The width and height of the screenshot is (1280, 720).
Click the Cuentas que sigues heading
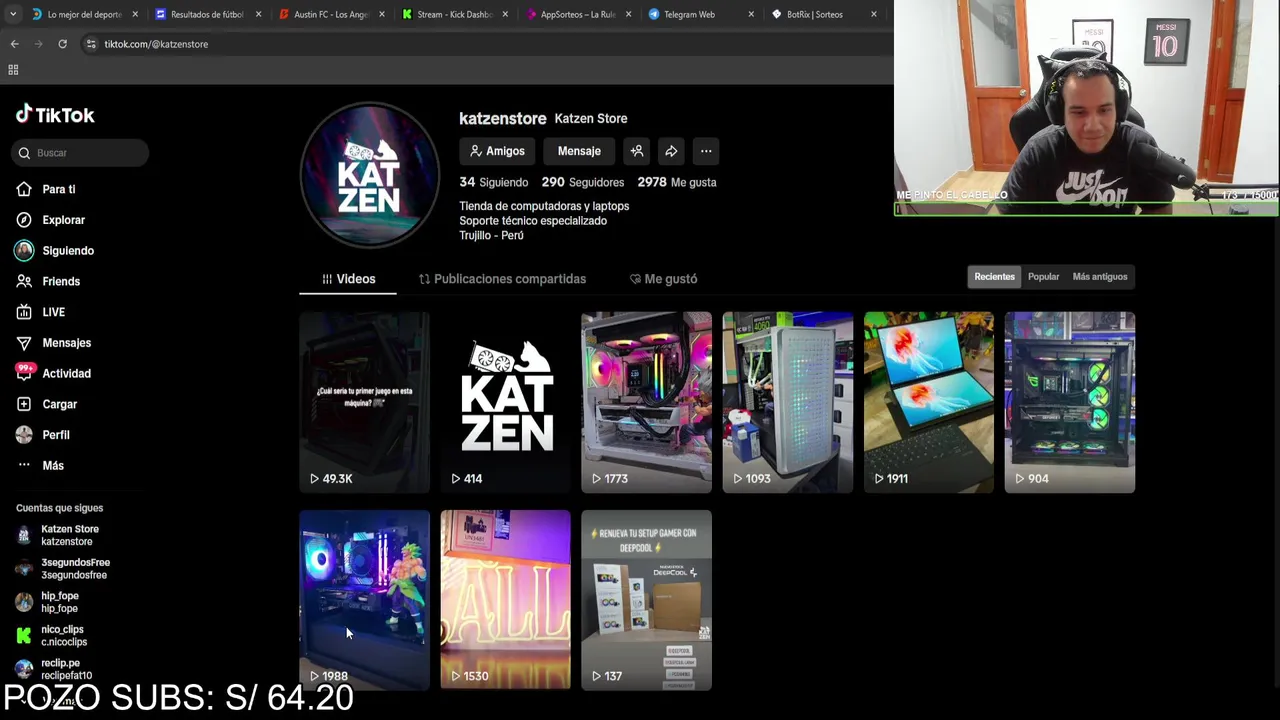click(59, 508)
